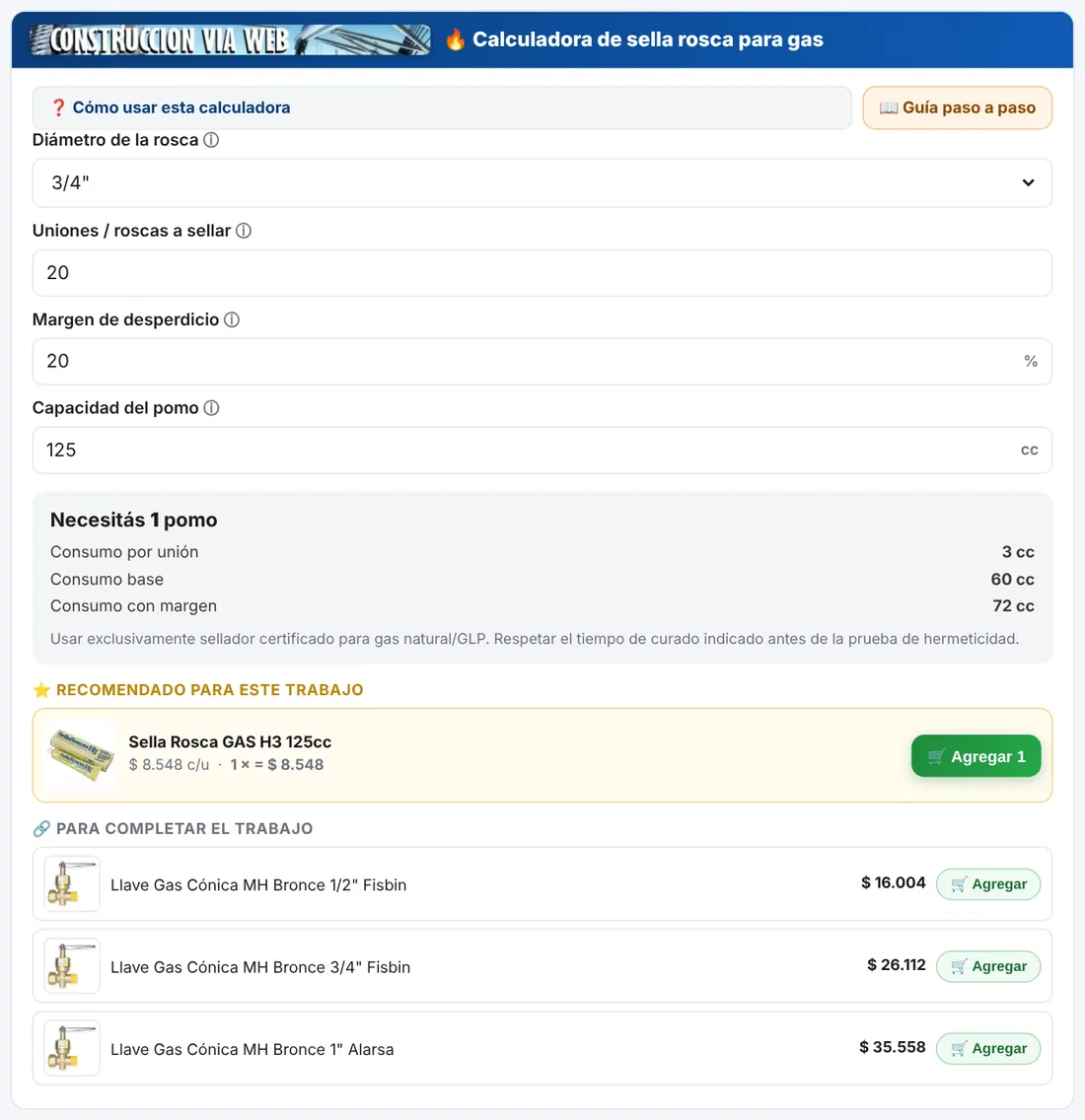This screenshot has height=1120, width=1085.
Task: Click the Sella Rosca GAS H3 product image
Action: [80, 755]
